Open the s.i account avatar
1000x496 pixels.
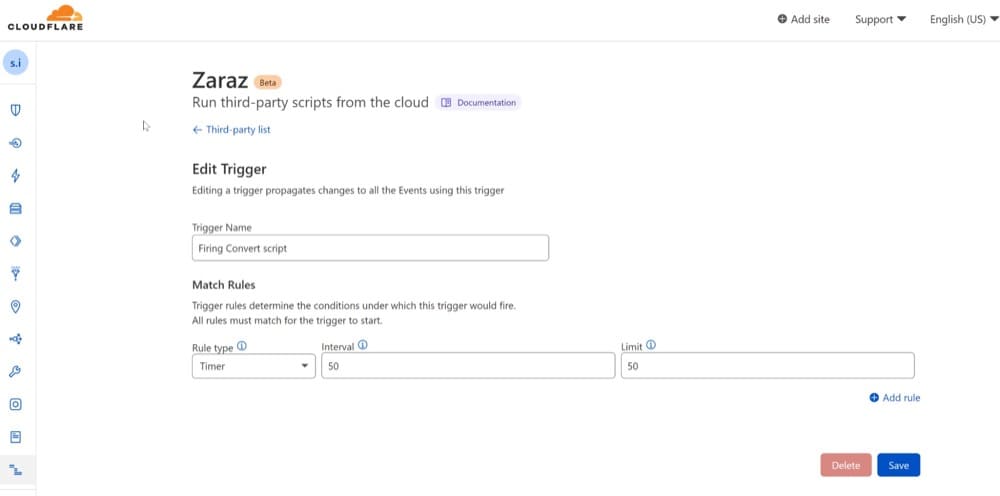[15, 63]
